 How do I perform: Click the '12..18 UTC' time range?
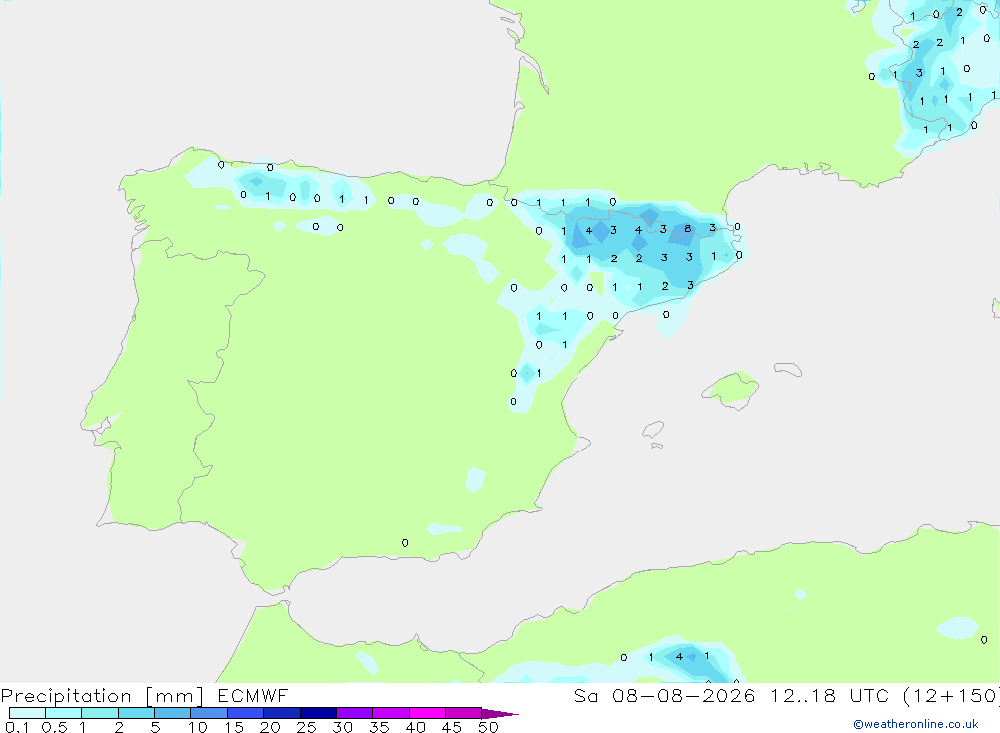[829, 695]
